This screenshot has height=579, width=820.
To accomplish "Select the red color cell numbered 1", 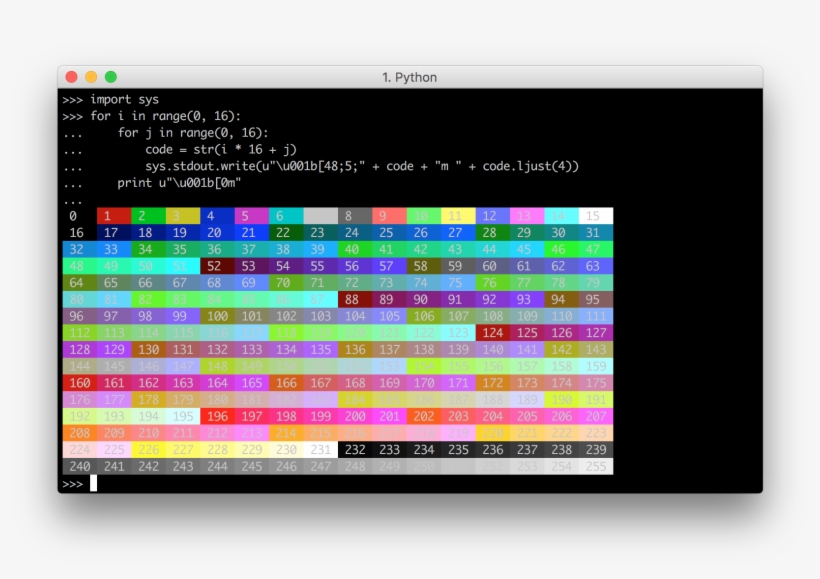I will point(108,215).
